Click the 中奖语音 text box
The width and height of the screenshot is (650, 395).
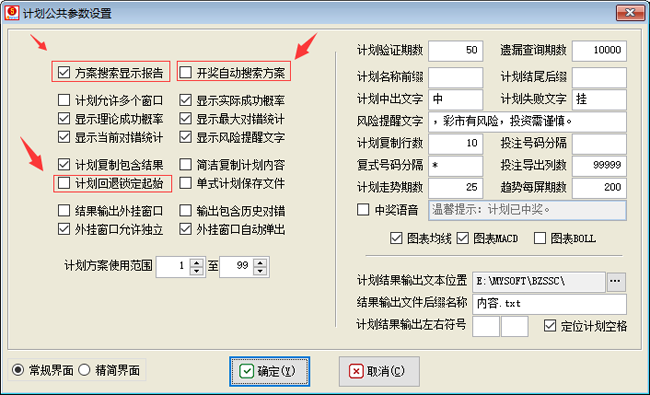point(527,210)
